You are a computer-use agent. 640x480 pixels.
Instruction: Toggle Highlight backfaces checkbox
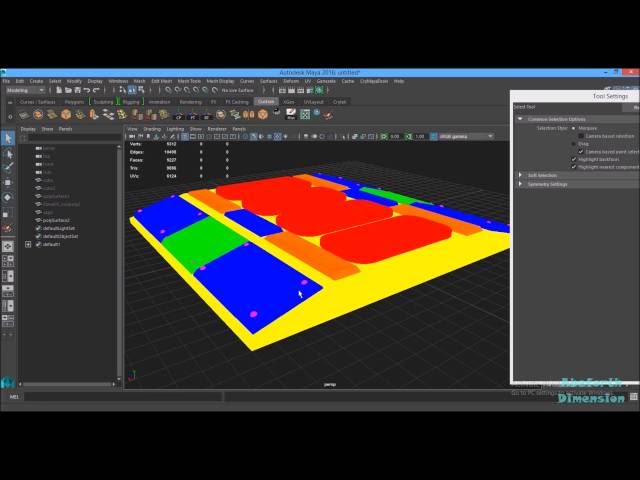[x=573, y=159]
